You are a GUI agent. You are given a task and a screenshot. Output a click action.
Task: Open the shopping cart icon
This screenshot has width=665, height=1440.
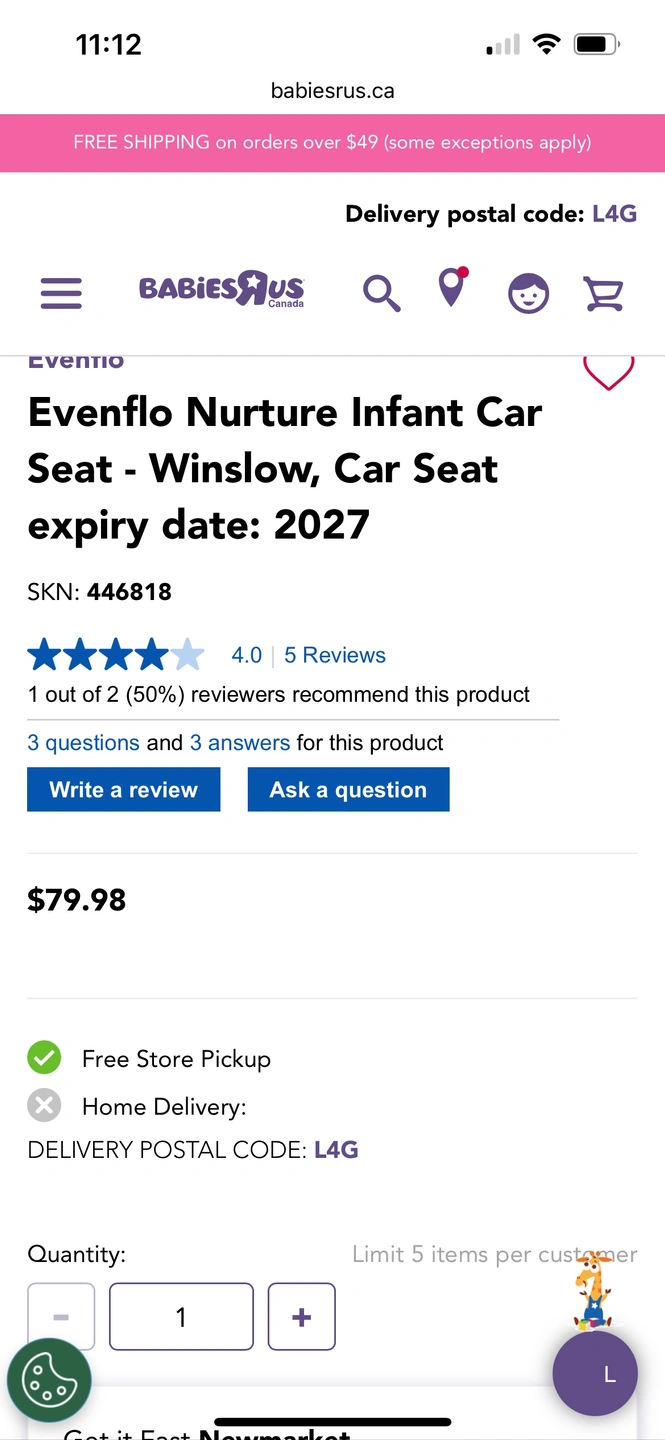coord(603,294)
